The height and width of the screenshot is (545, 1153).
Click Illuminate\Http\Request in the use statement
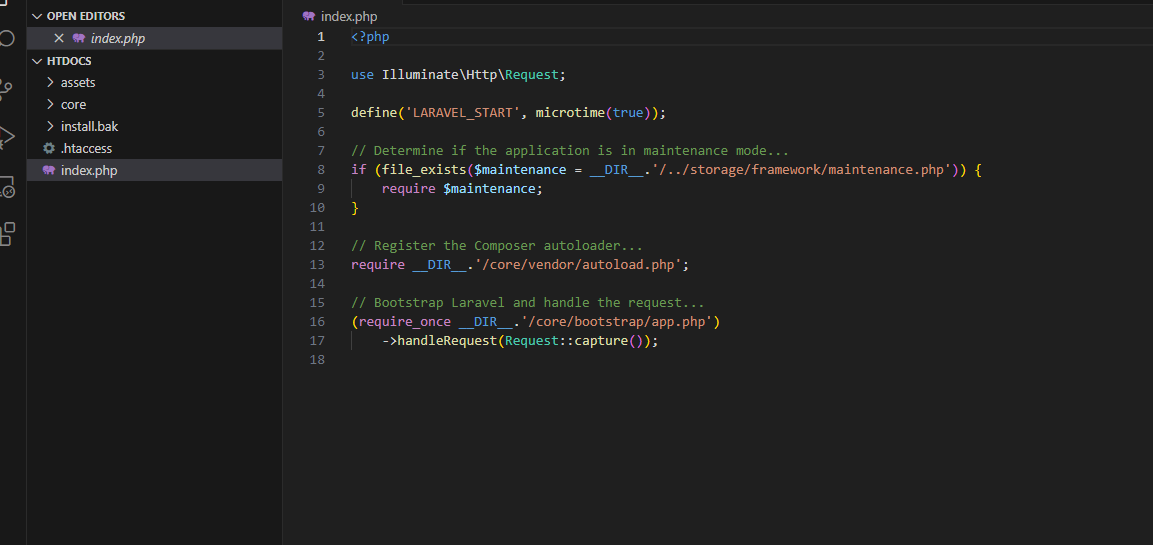click(471, 75)
